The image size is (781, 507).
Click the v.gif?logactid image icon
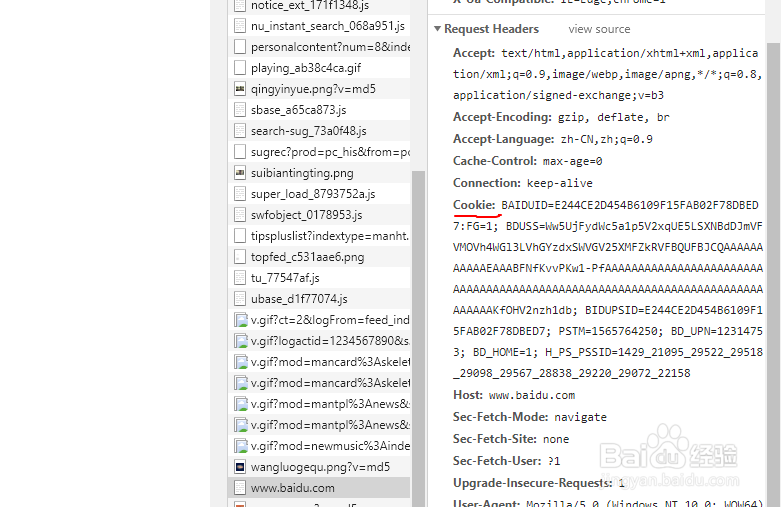pyautogui.click(x=241, y=341)
